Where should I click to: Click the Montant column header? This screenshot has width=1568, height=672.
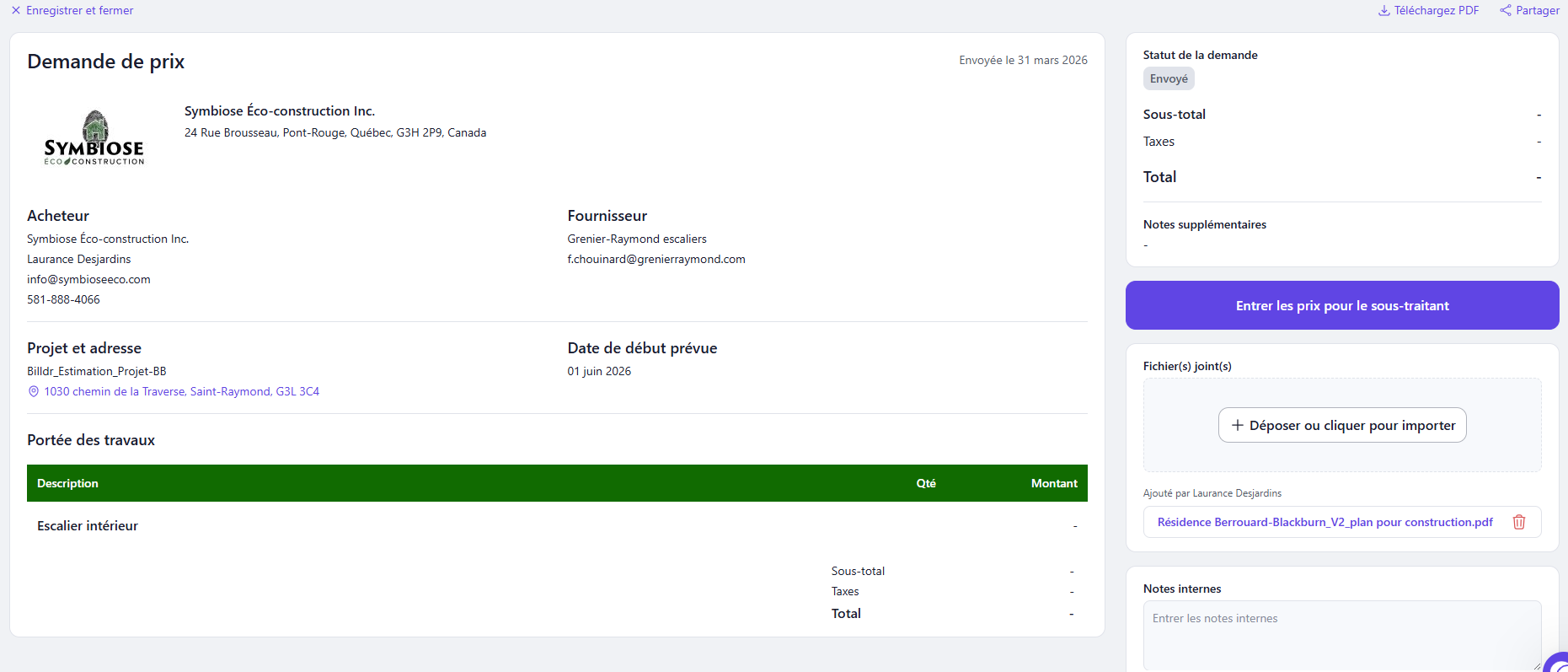click(x=1054, y=483)
